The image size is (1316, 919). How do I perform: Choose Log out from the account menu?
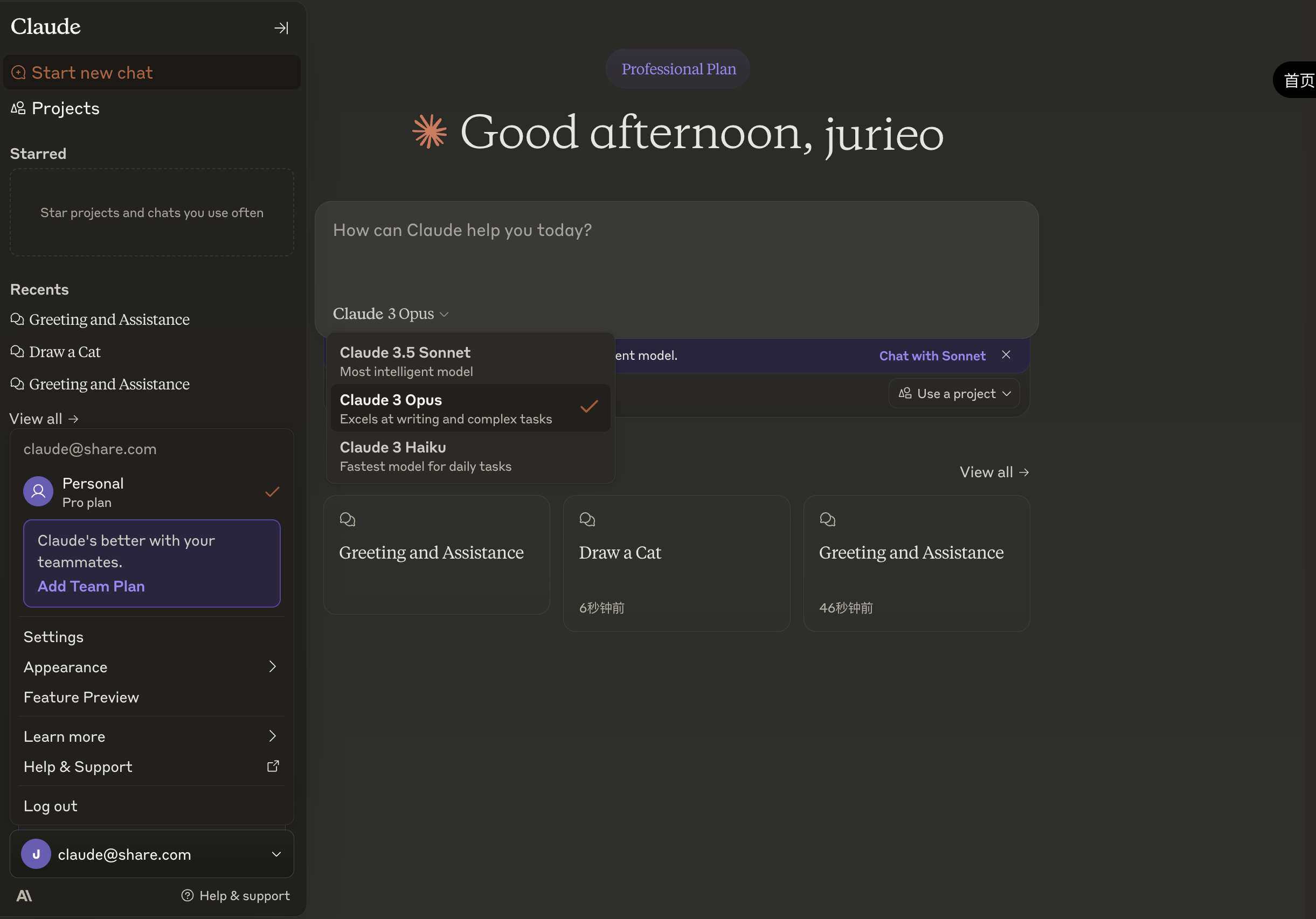51,806
